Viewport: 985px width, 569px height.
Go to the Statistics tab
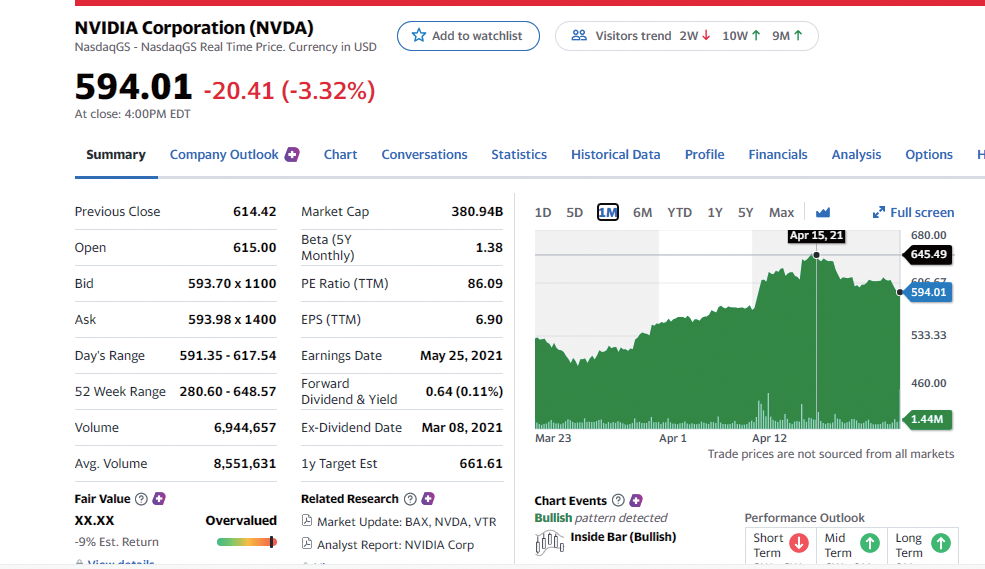pyautogui.click(x=519, y=154)
